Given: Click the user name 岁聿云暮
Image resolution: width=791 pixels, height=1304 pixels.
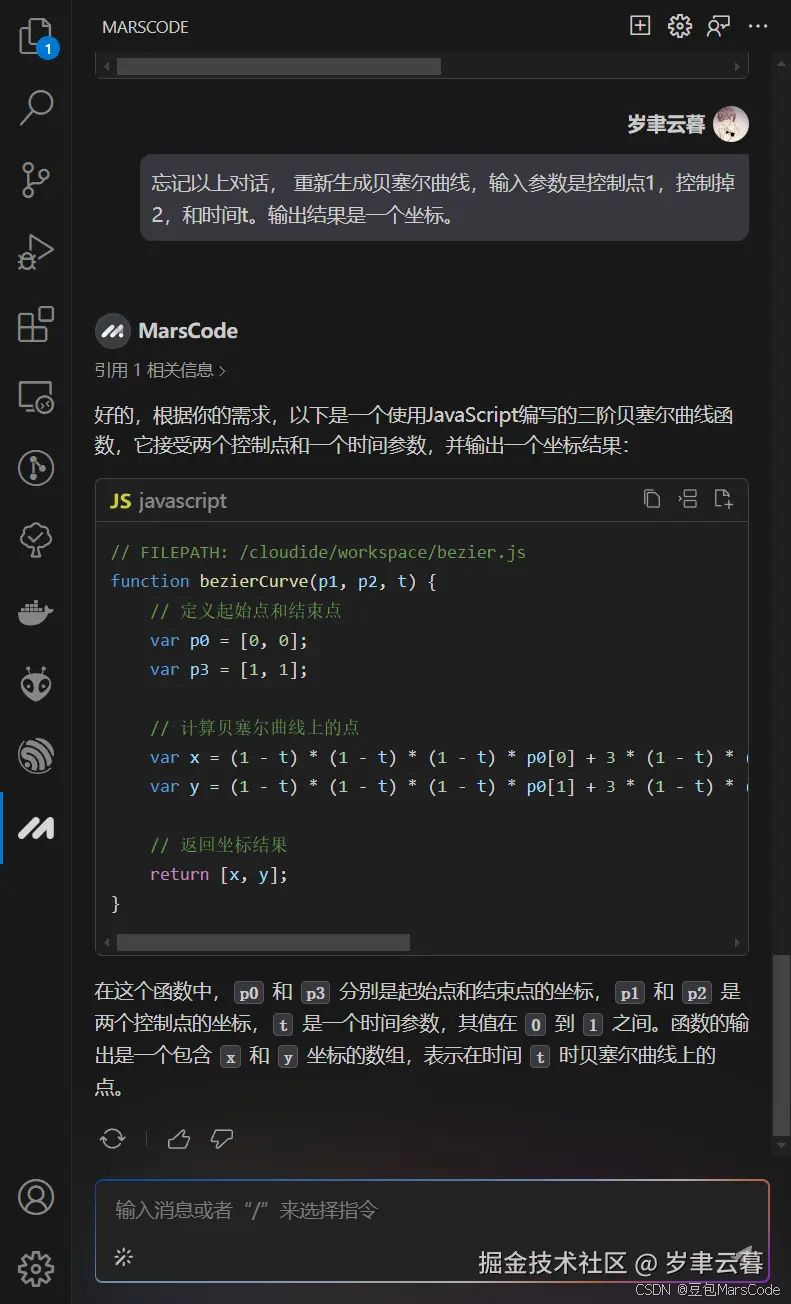Looking at the screenshot, I should [666, 124].
